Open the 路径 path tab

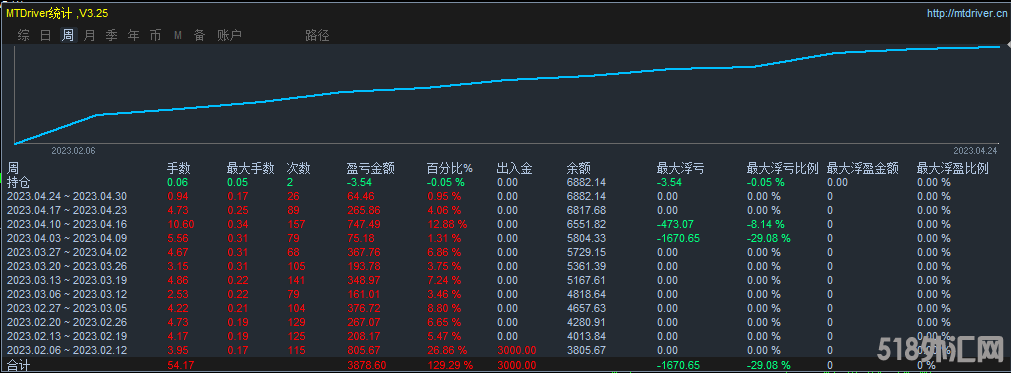click(317, 35)
